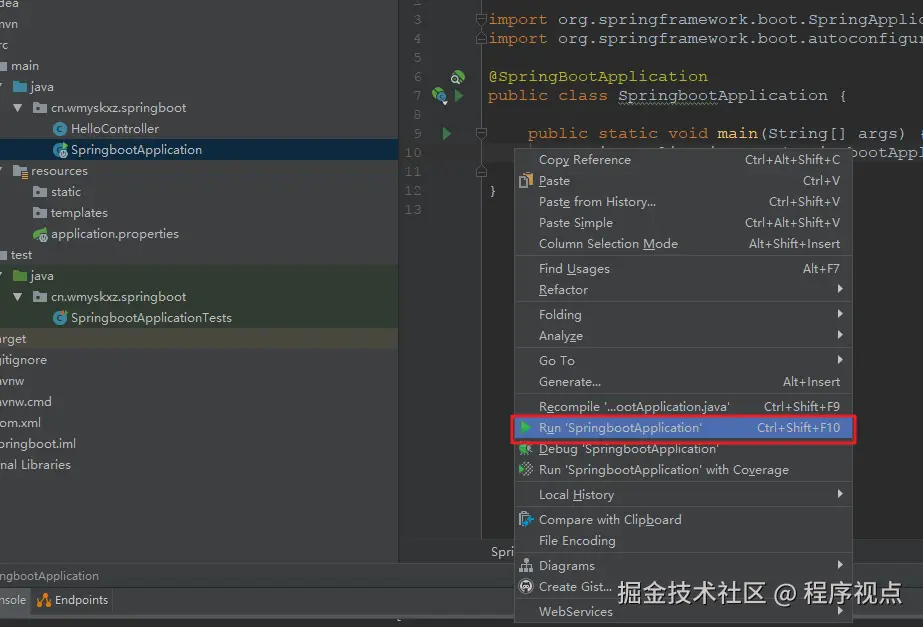Choose Debug 'SpringbootApplication'
This screenshot has height=627, width=923.
click(683, 449)
